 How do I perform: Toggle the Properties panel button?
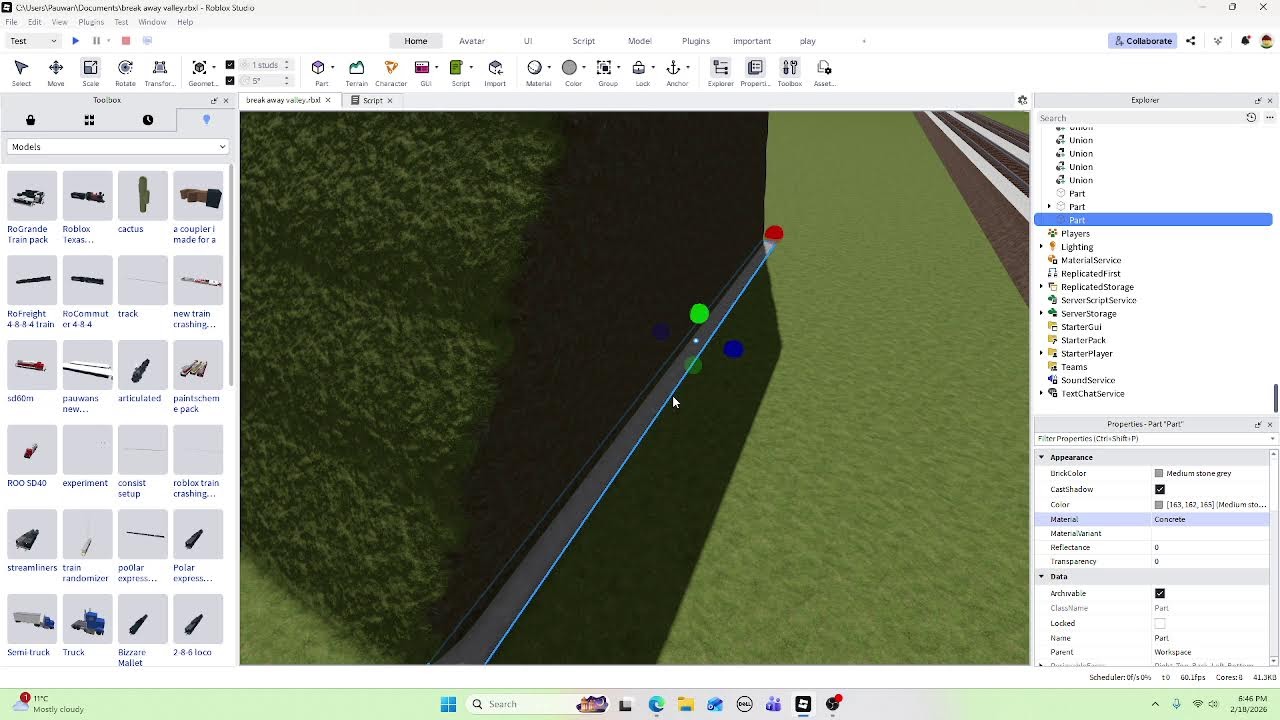point(755,72)
